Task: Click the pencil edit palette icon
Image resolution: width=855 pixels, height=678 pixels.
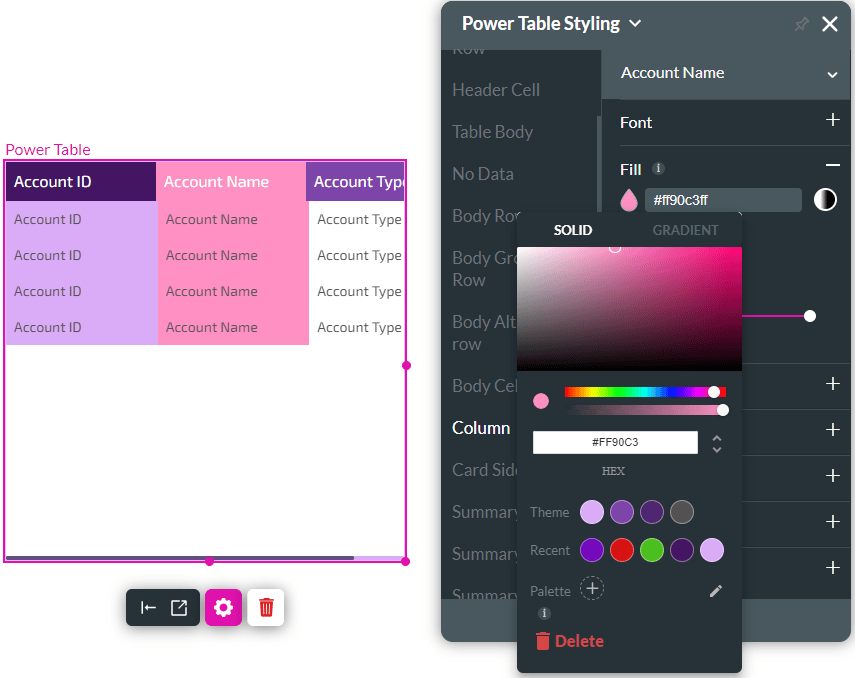Action: click(x=715, y=591)
